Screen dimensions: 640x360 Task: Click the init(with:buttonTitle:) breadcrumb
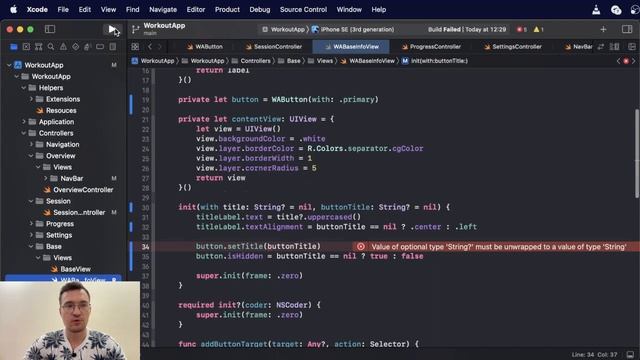pyautogui.click(x=434, y=61)
